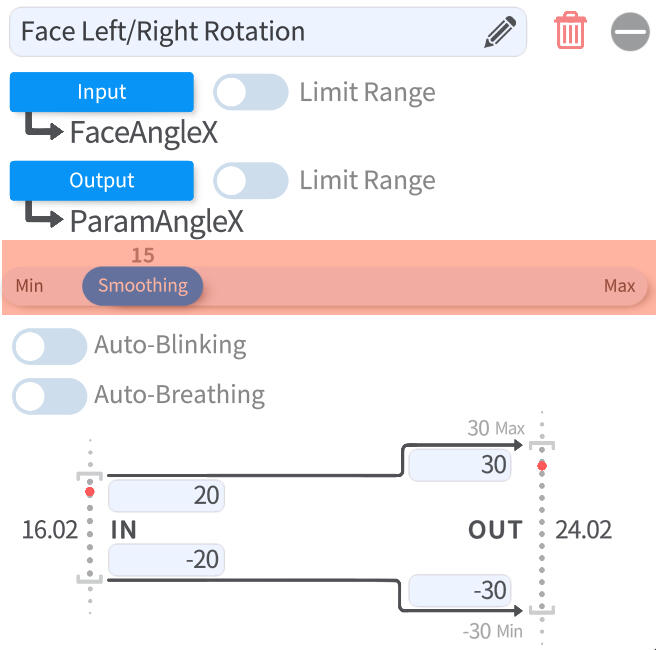Click the red dot on IN axis
656x650 pixels.
[x=90, y=492]
